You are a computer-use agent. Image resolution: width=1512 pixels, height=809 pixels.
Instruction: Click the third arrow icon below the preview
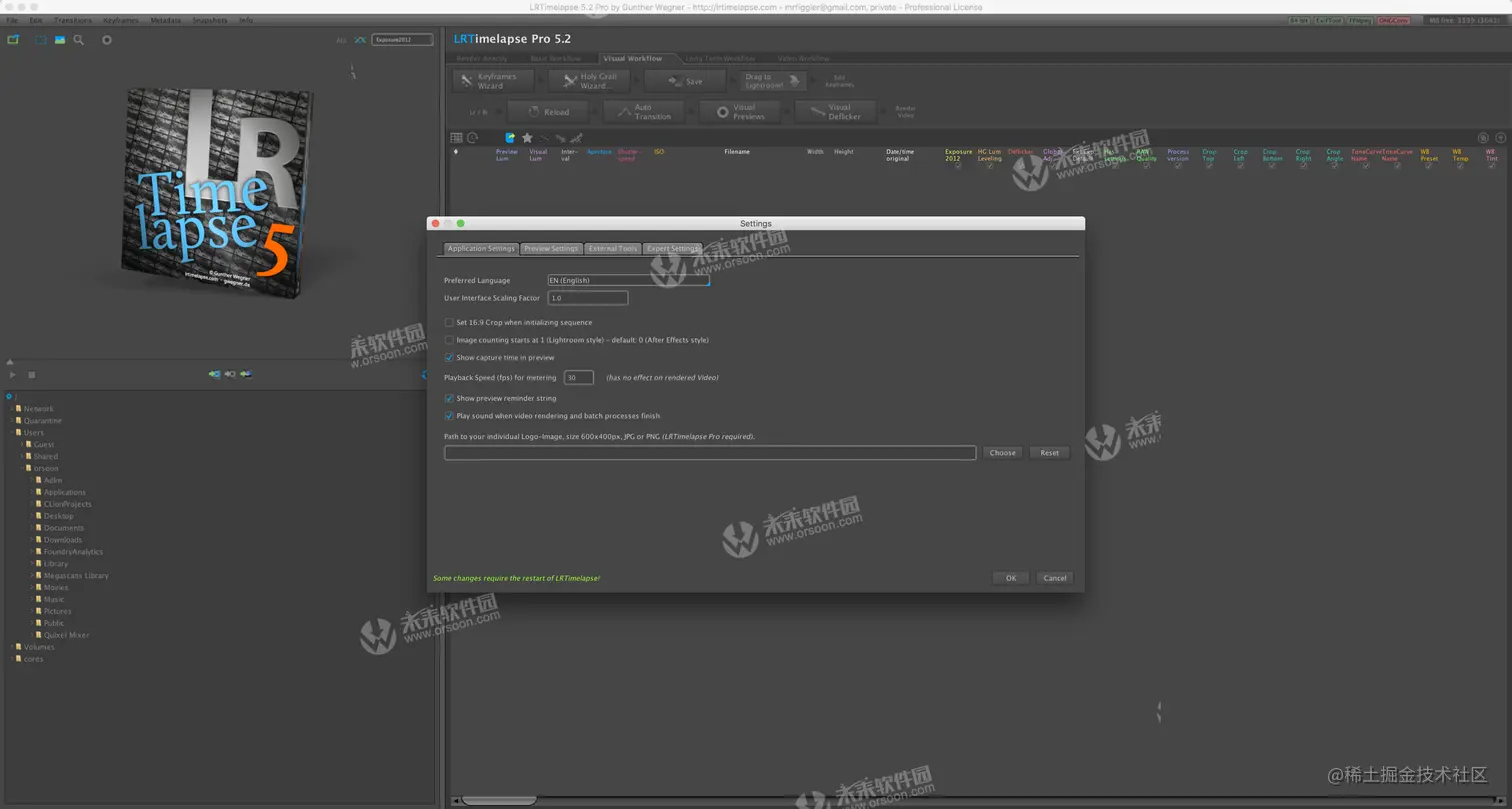[246, 374]
